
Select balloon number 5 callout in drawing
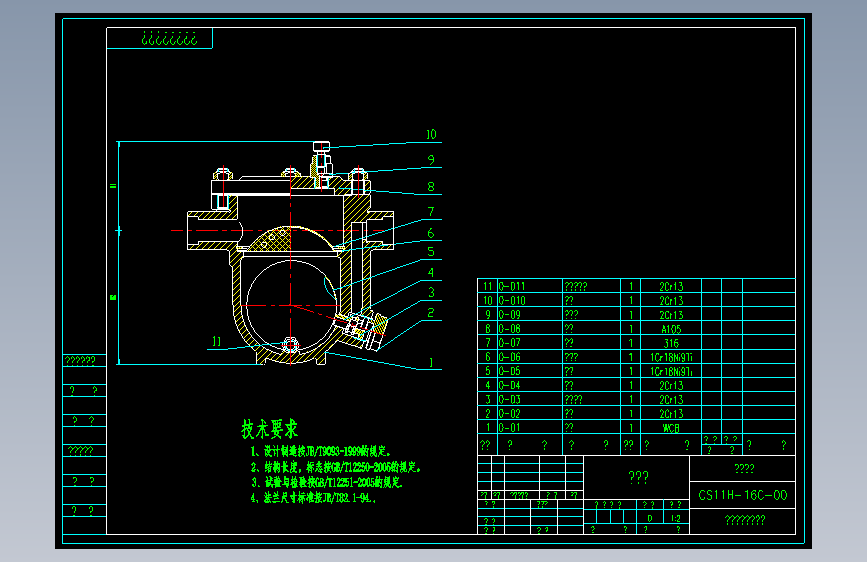[x=431, y=252]
